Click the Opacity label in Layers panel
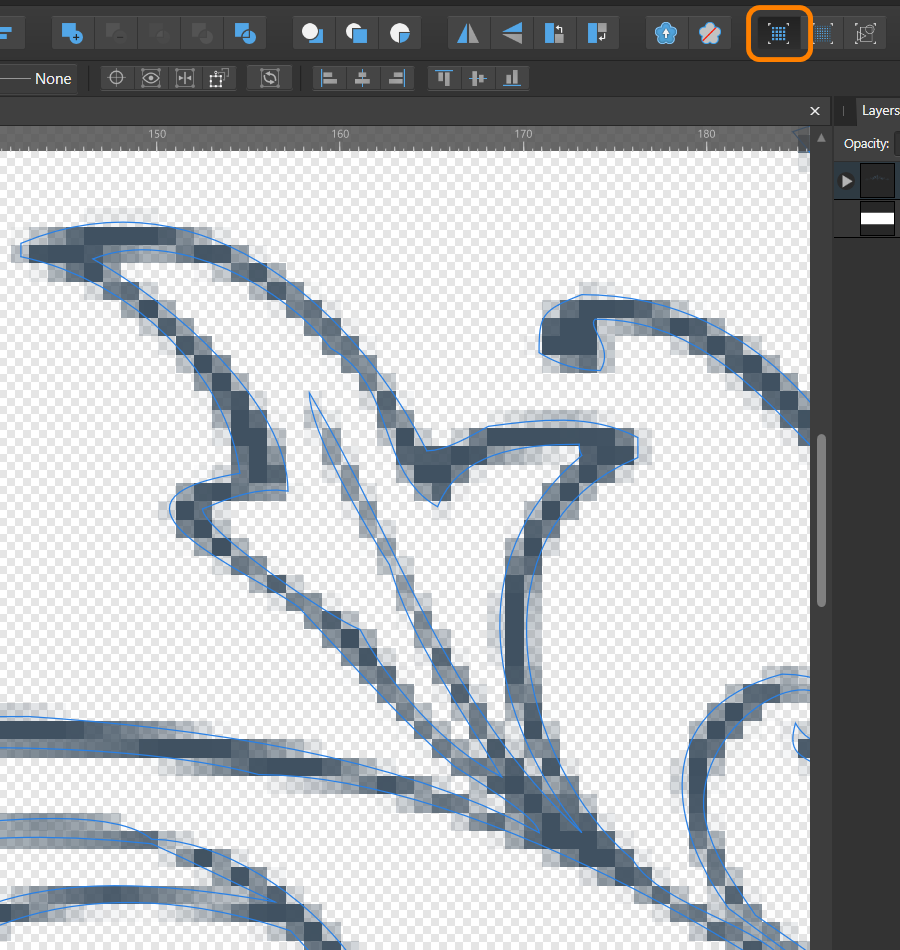This screenshot has width=900, height=950. (x=866, y=144)
